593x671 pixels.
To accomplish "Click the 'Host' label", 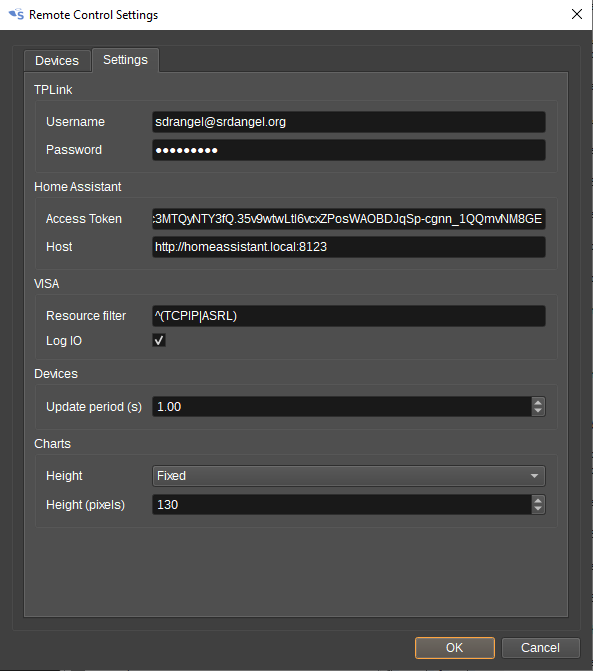I will (59, 247).
